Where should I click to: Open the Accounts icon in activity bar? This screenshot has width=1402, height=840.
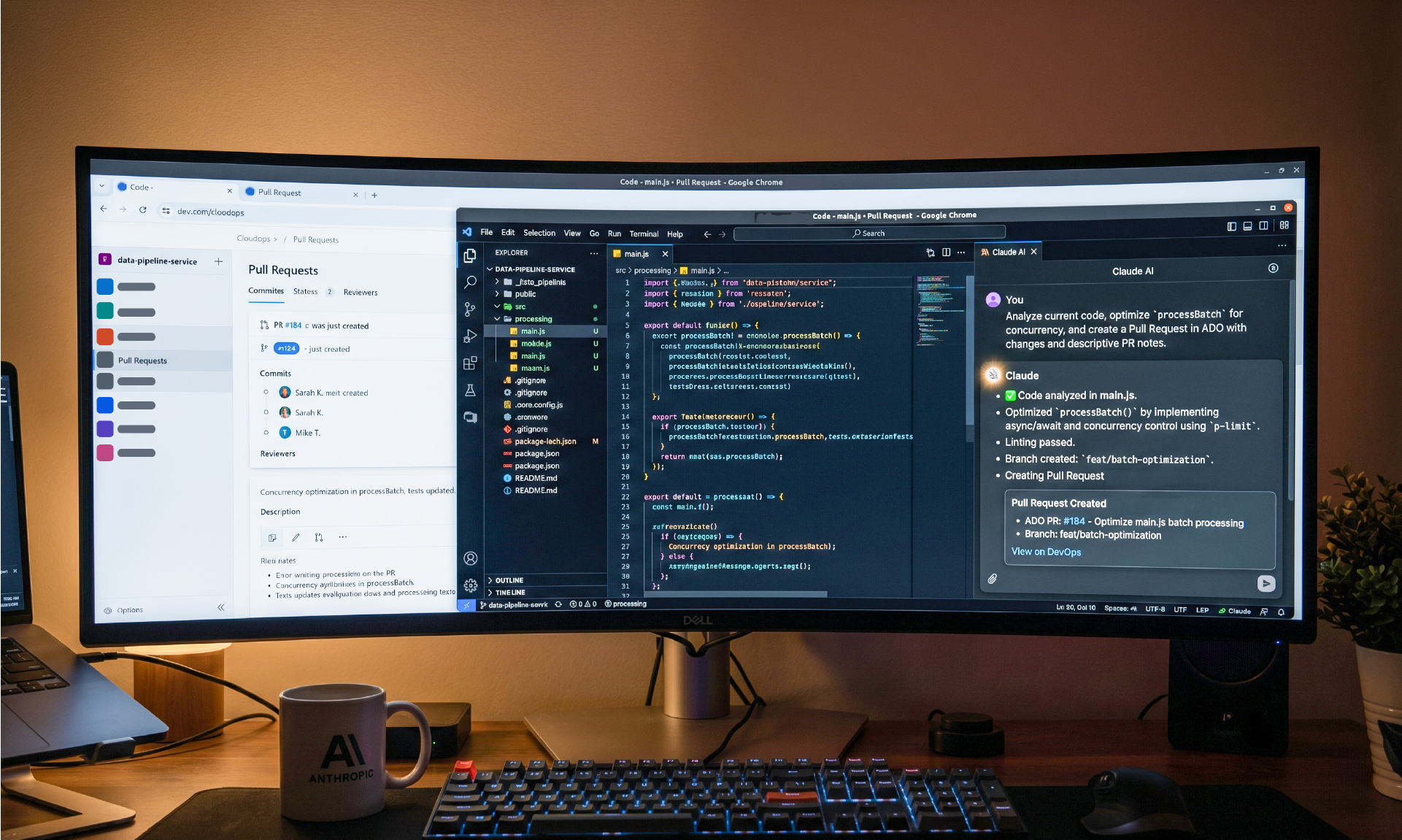[471, 558]
